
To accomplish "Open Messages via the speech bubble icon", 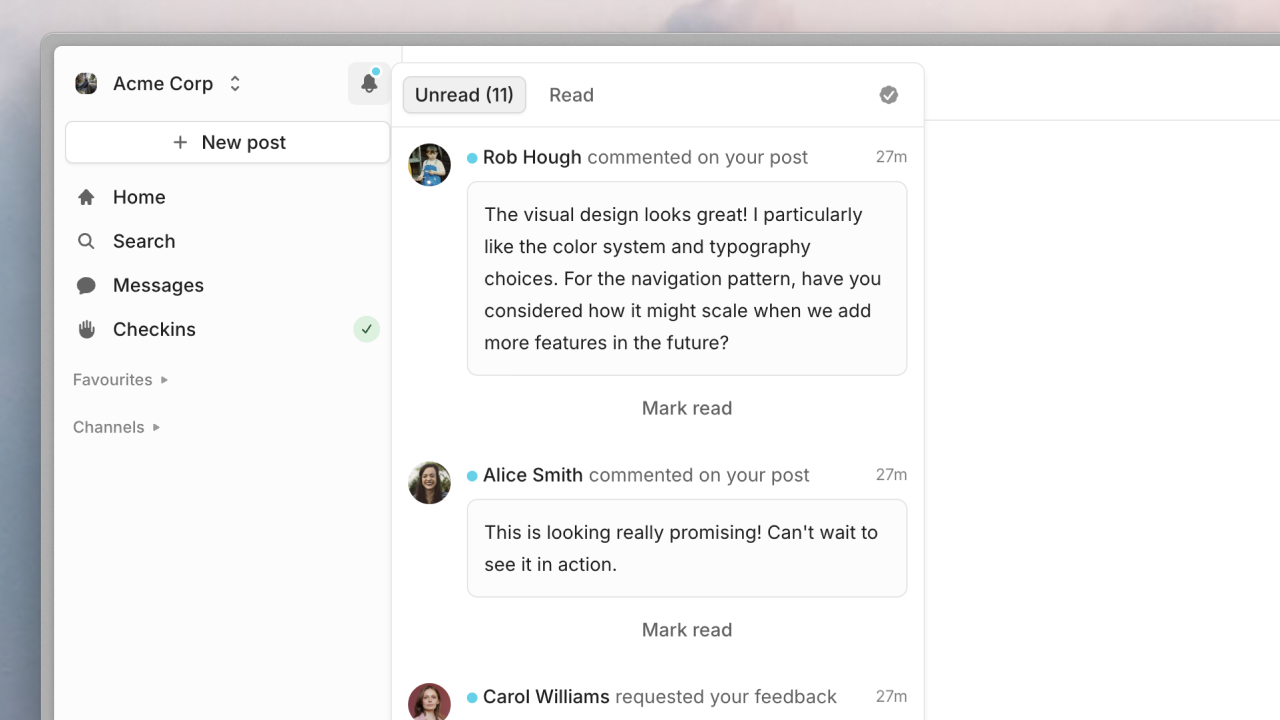I will [x=86, y=285].
